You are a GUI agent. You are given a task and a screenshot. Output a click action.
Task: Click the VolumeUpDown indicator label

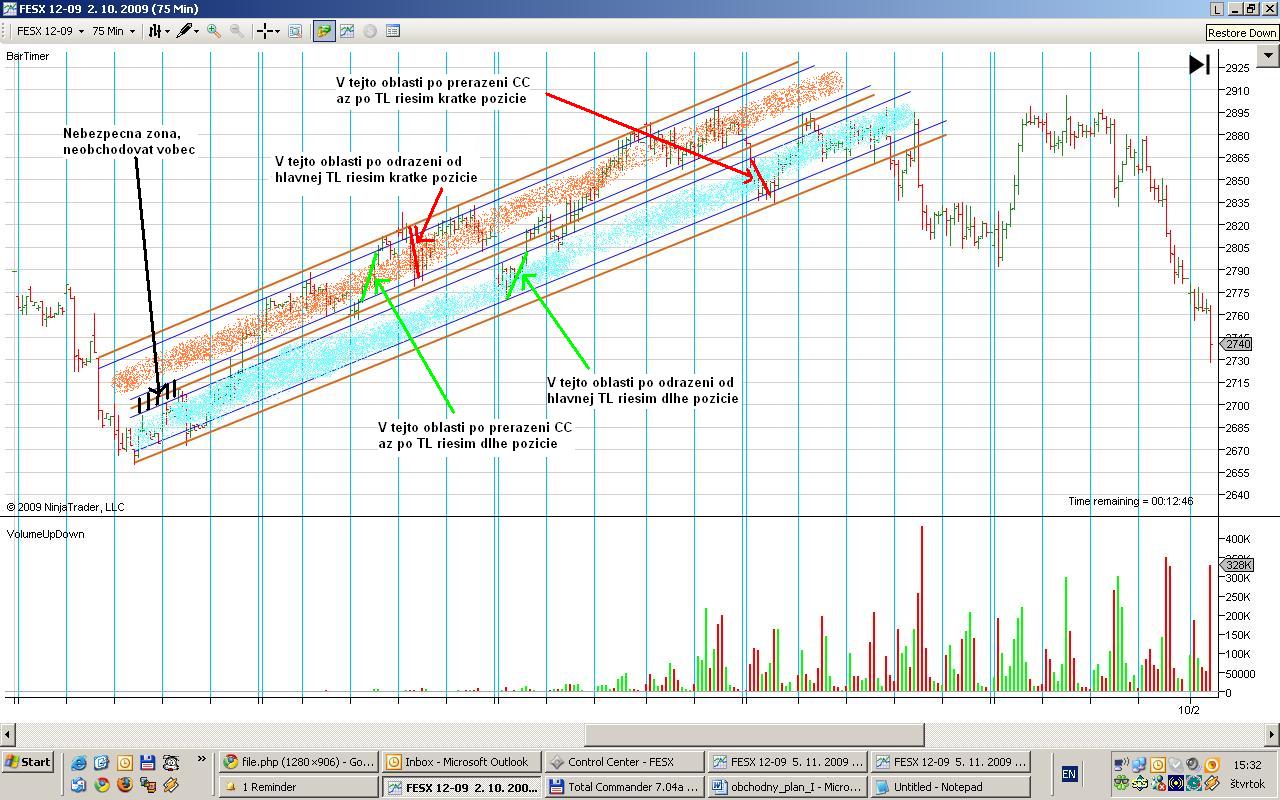(x=45, y=534)
